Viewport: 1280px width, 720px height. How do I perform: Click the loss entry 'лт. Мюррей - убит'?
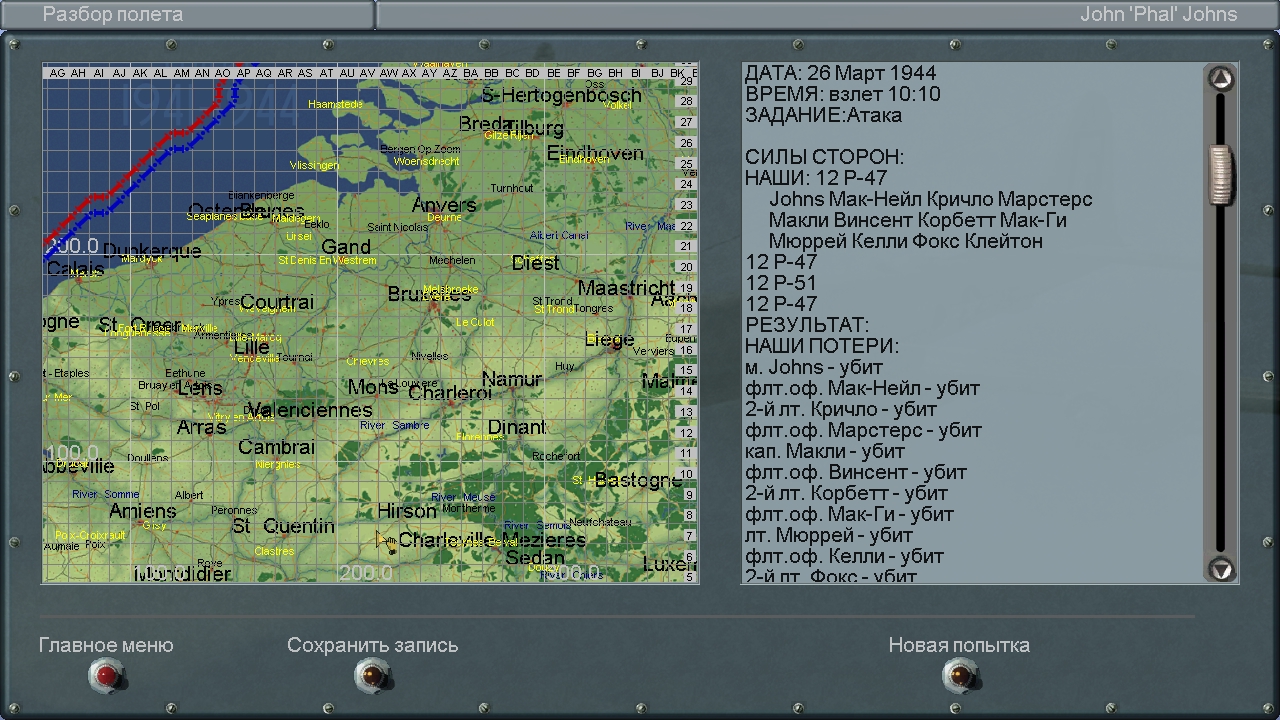(829, 535)
